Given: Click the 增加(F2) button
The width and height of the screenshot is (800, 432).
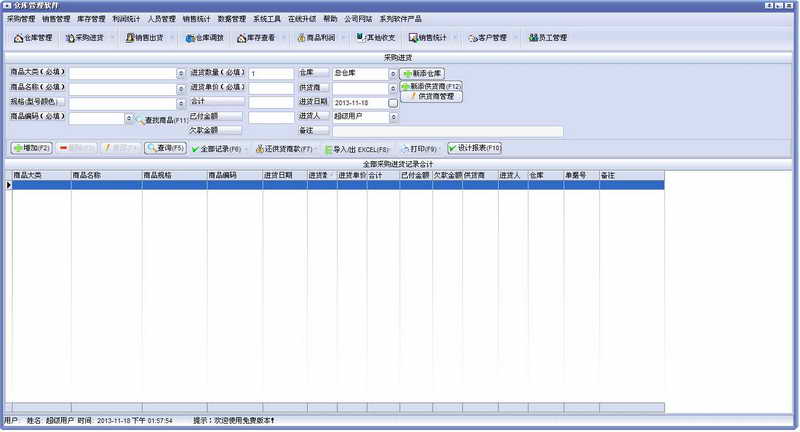Looking at the screenshot, I should pos(32,148).
